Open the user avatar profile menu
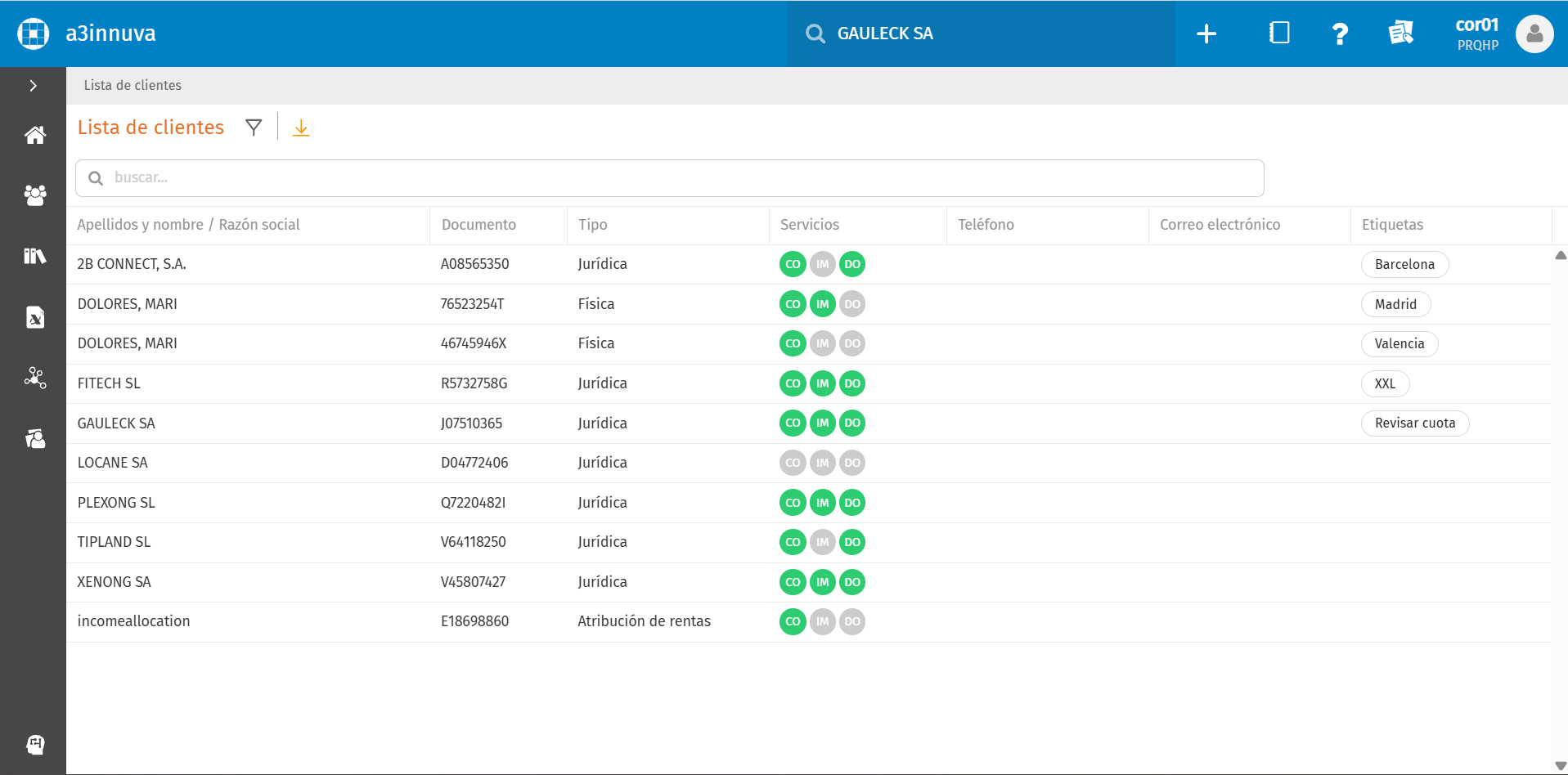 coord(1534,34)
